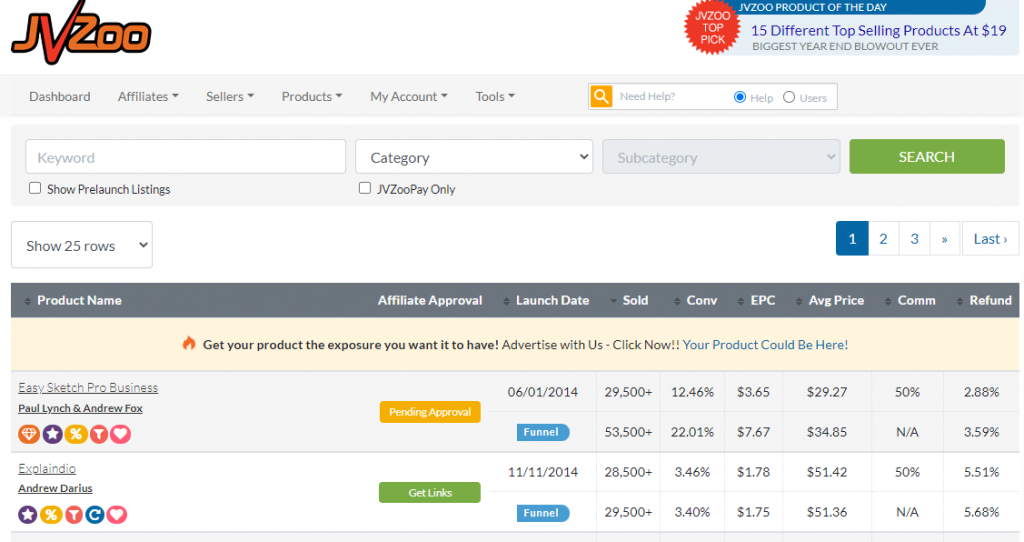Viewport: 1024px width, 542px height.
Task: Expand the Sellers menu
Action: [x=230, y=97]
